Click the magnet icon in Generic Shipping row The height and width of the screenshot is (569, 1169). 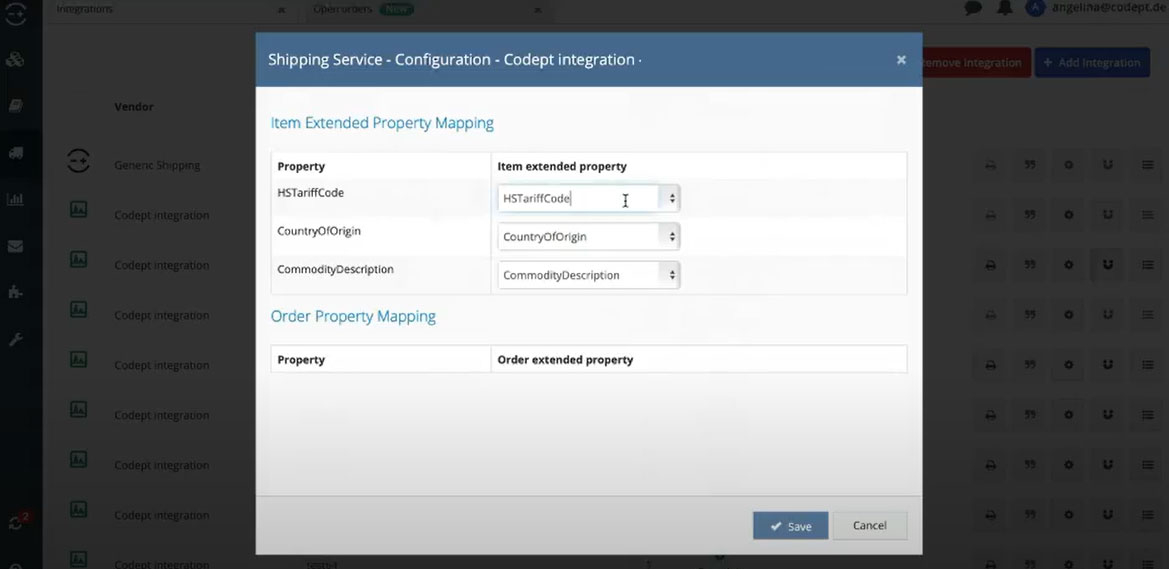[x=1108, y=165]
